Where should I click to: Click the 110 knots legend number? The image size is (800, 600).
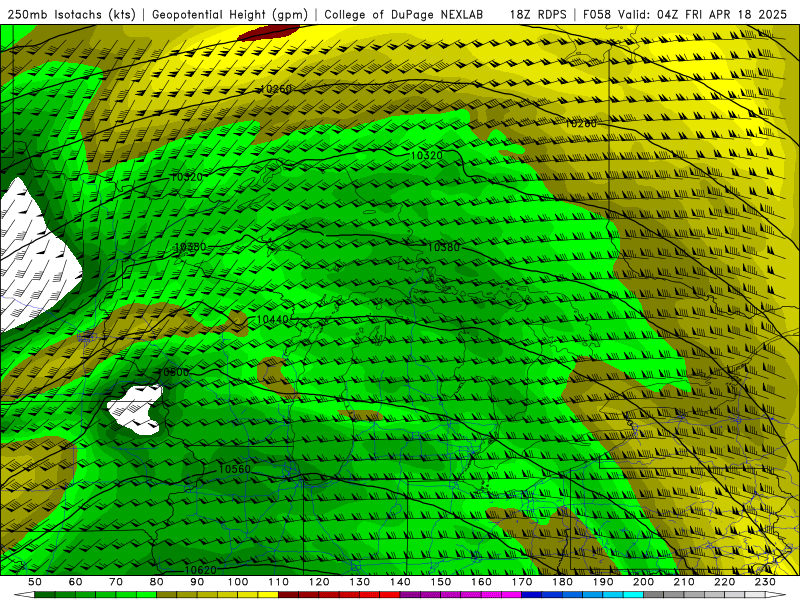point(279,582)
